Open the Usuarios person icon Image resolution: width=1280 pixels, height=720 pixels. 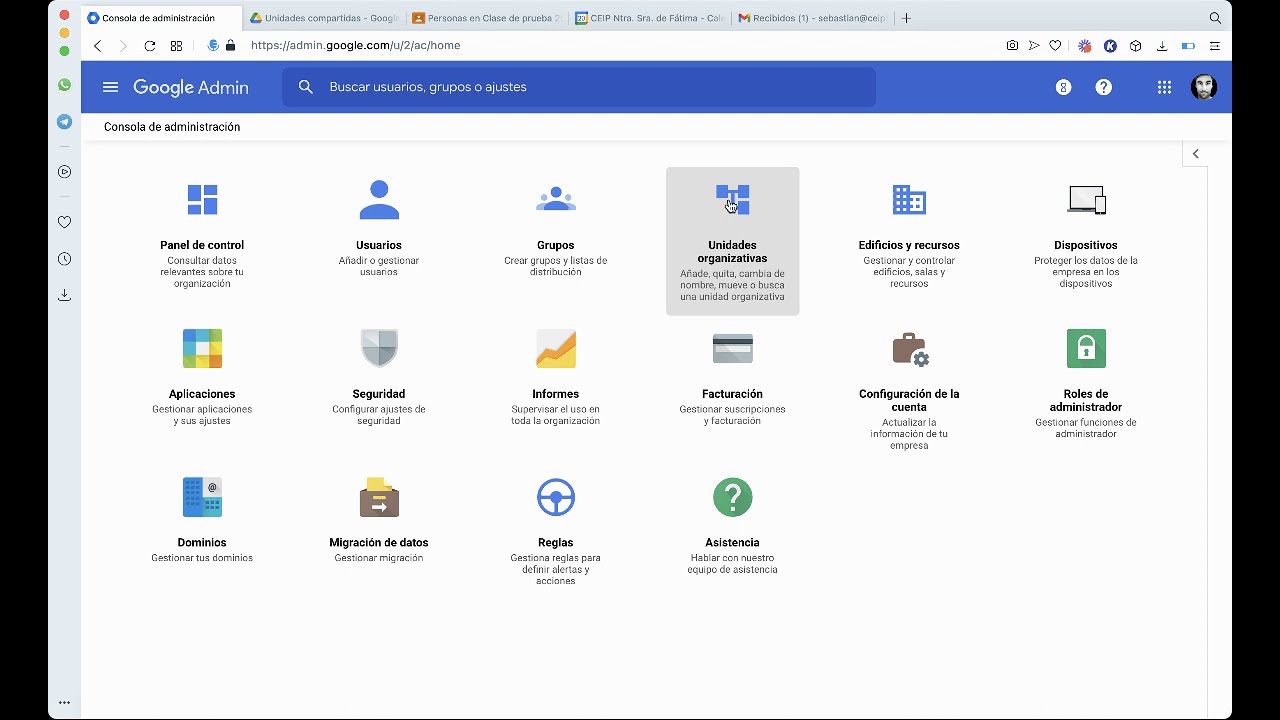(x=379, y=199)
